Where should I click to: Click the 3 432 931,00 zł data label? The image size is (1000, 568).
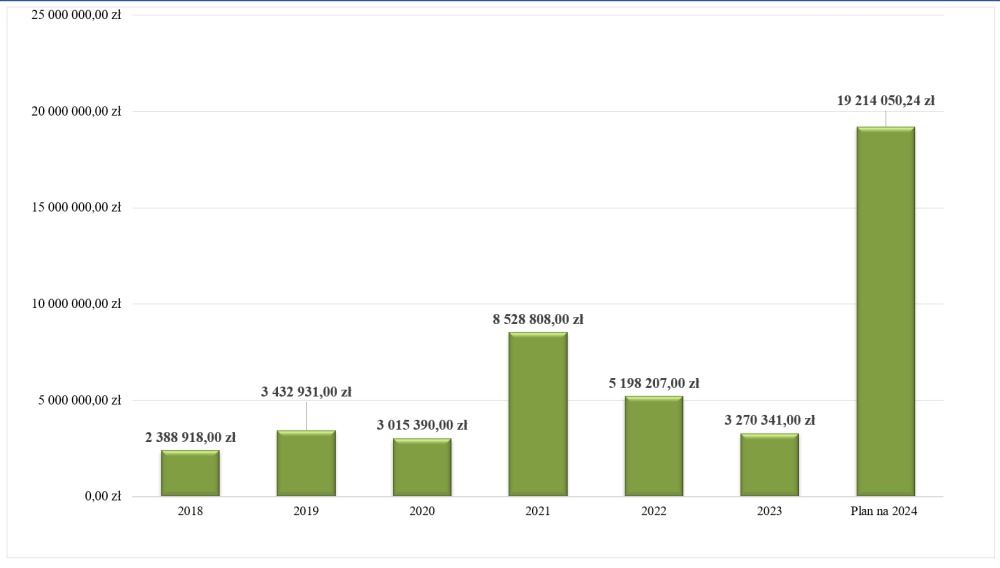point(306,392)
